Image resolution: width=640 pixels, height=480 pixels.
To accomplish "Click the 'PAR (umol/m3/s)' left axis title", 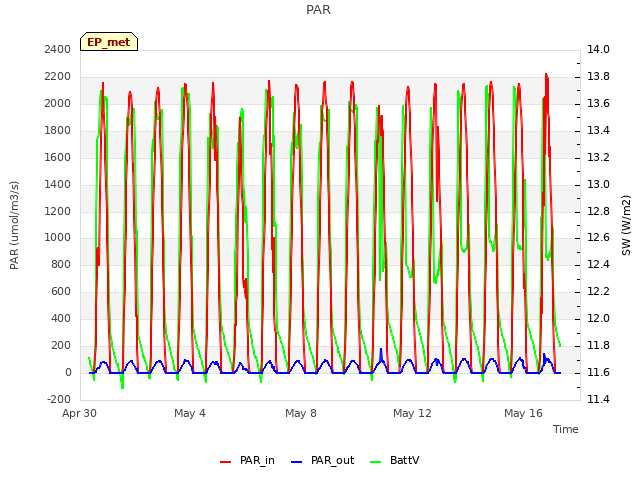I will coord(14,225).
